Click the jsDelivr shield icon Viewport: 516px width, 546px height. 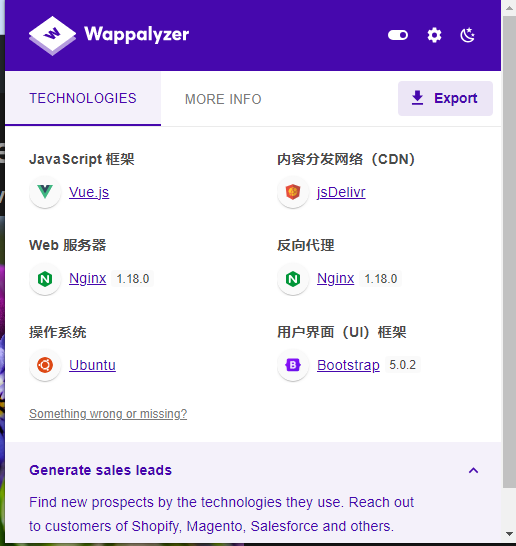(293, 192)
